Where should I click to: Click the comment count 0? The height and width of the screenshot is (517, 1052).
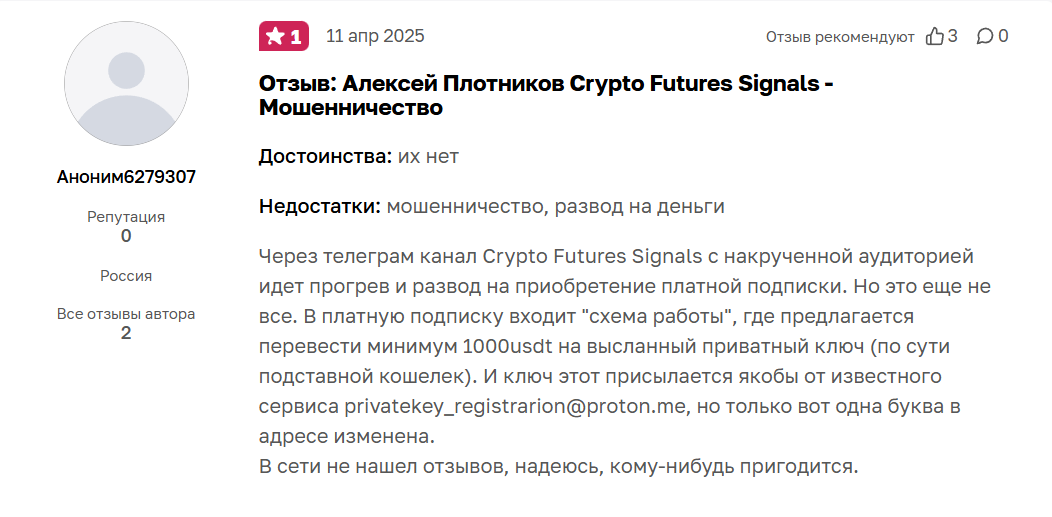point(1003,37)
